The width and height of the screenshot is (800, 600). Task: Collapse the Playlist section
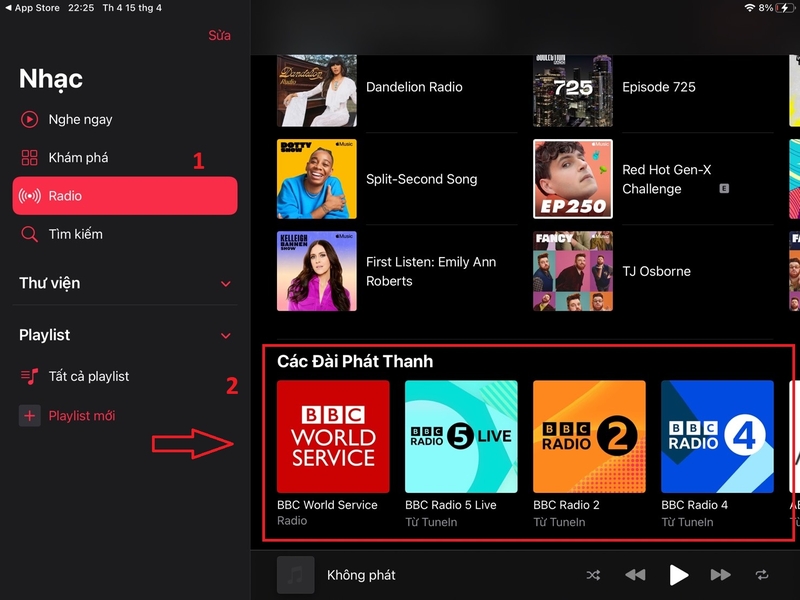226,336
